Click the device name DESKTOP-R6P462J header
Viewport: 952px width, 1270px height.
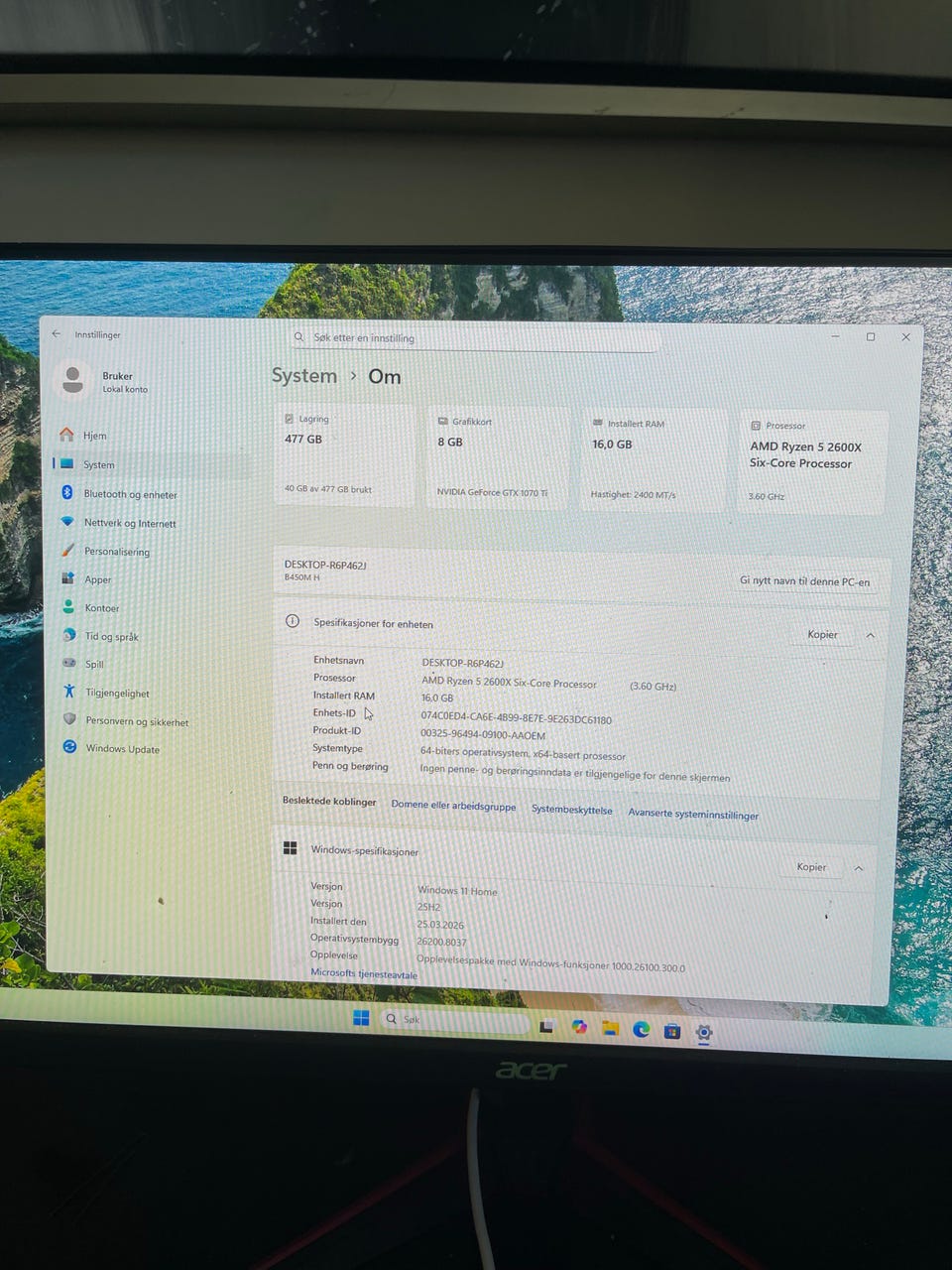[x=325, y=565]
